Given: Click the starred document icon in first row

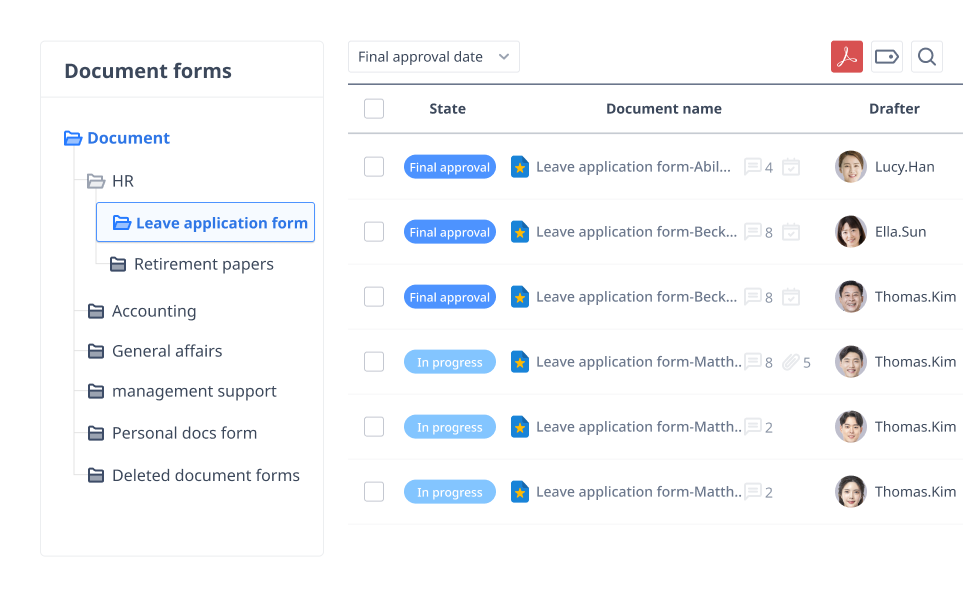Looking at the screenshot, I should [519, 167].
